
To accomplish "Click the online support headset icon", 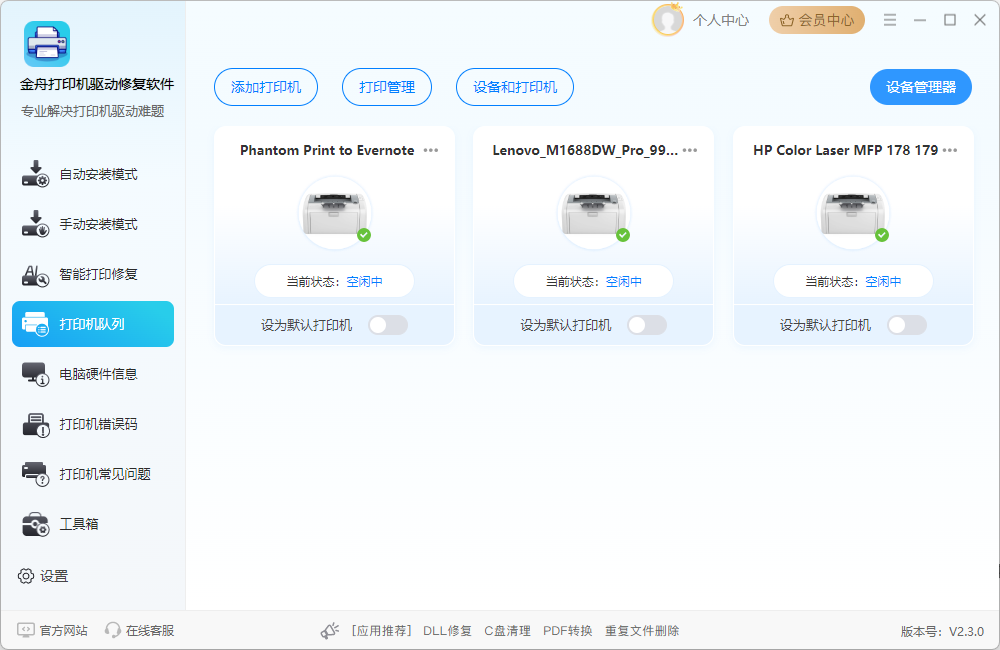I will 113,630.
